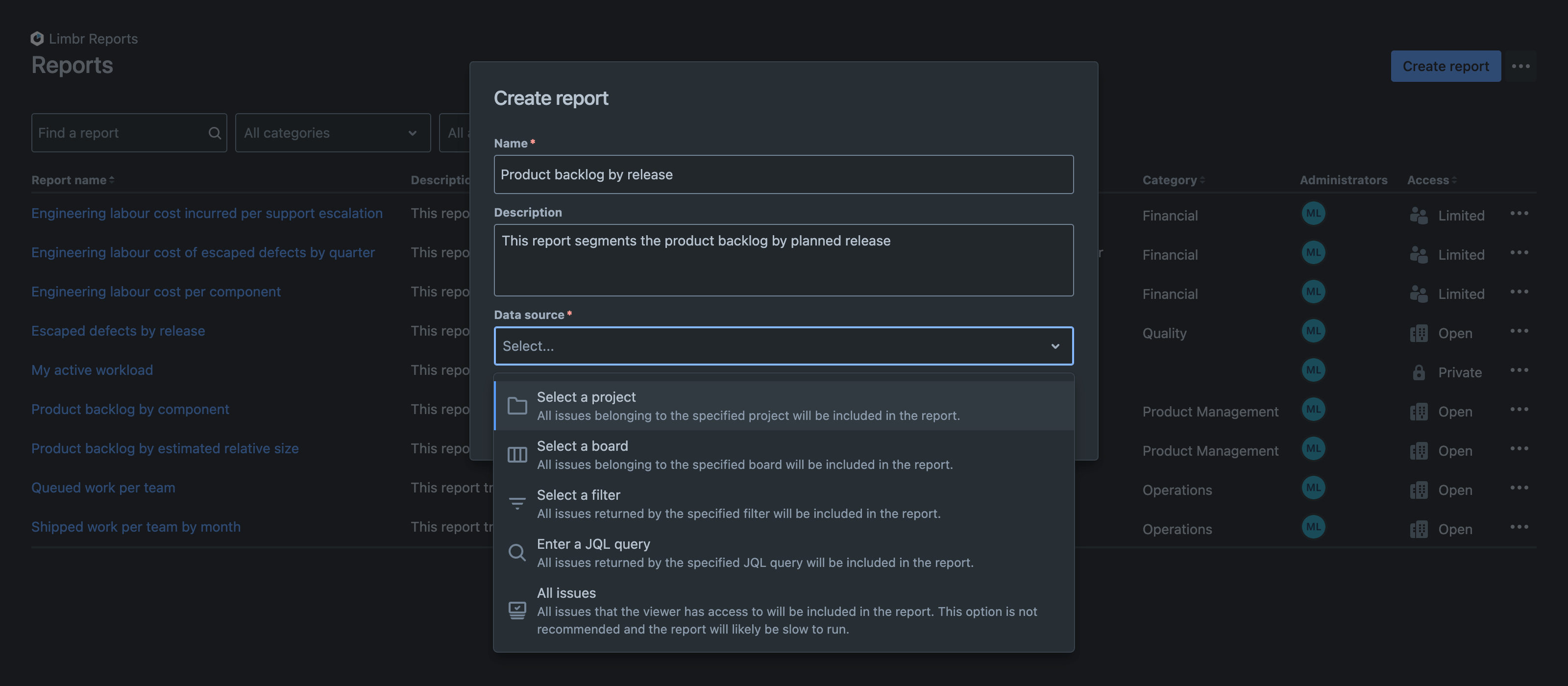Sort by Access column header
The width and height of the screenshot is (1568, 686).
coord(1432,180)
